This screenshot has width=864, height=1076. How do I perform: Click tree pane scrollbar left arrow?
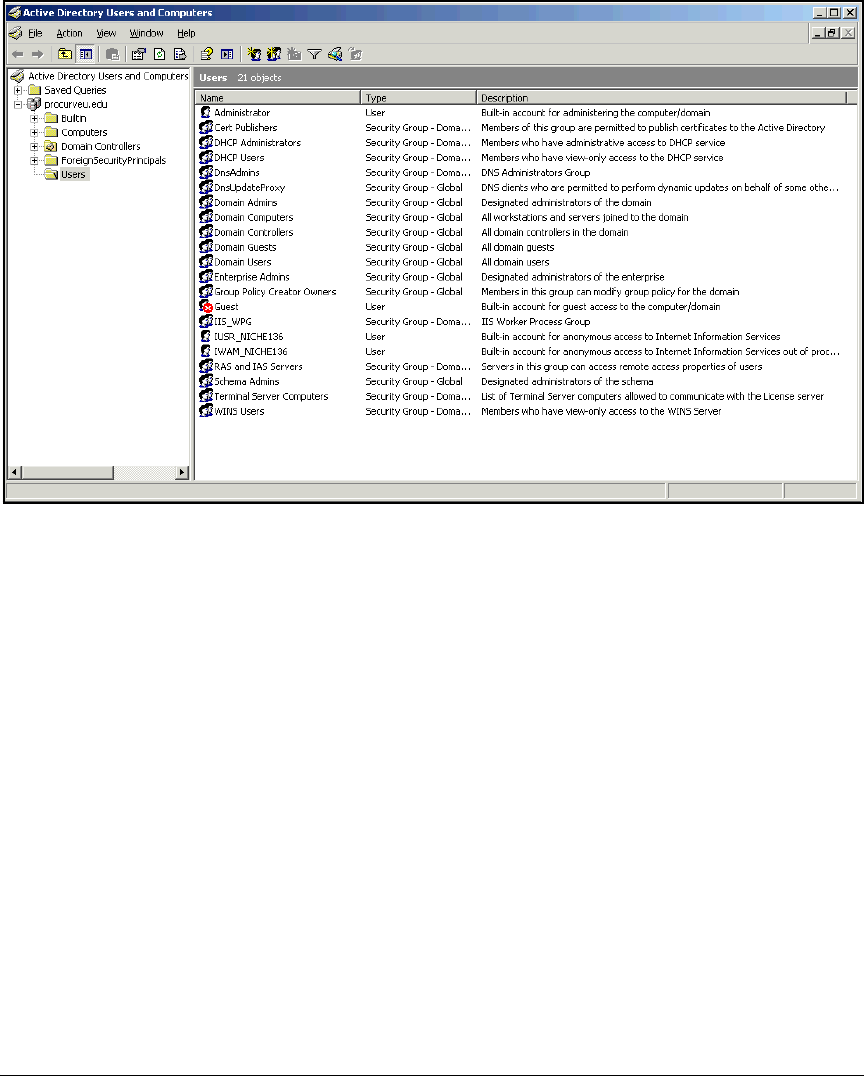pyautogui.click(x=14, y=472)
